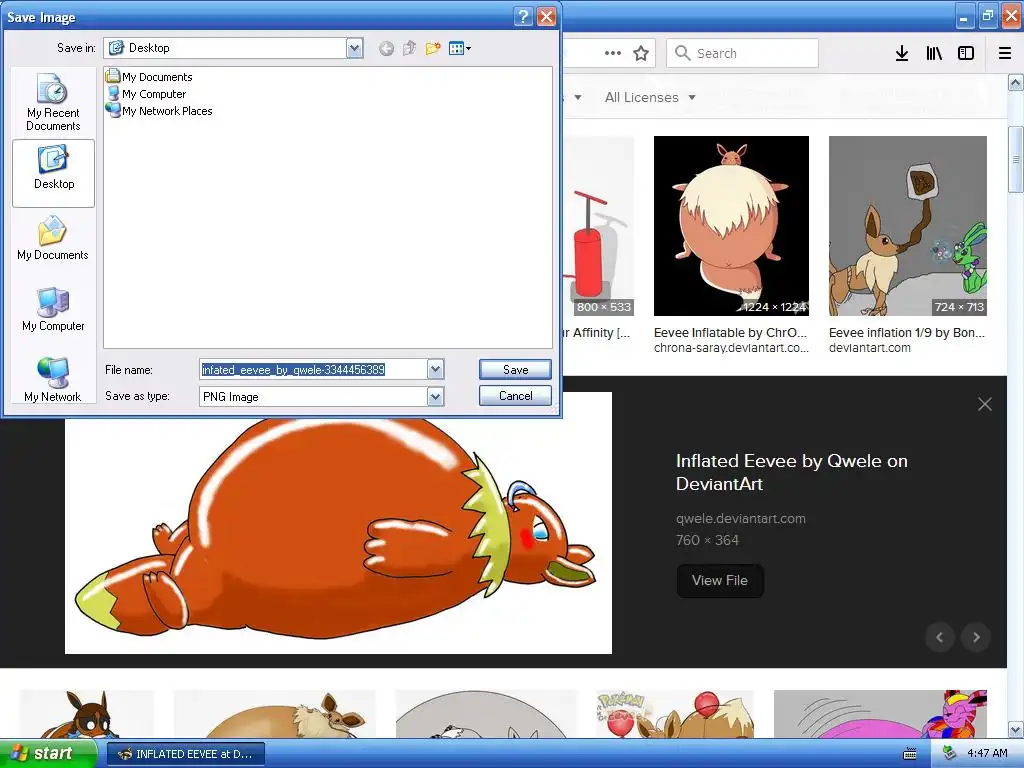Go to the previous image arrow
The height and width of the screenshot is (768, 1024).
(x=940, y=637)
